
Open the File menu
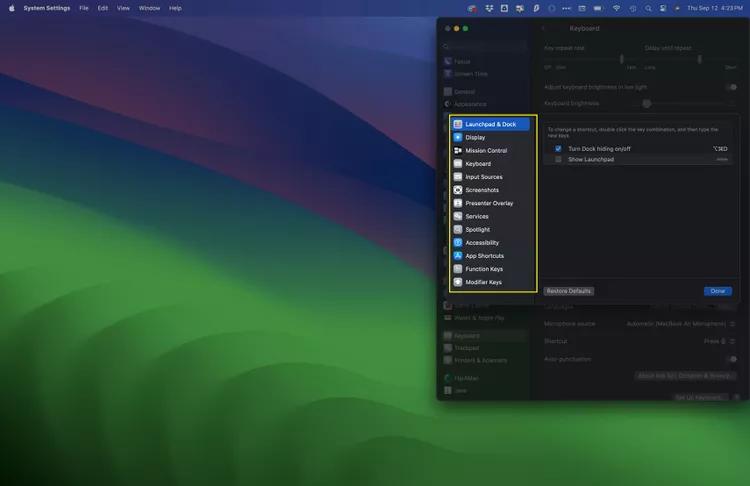[x=84, y=8]
